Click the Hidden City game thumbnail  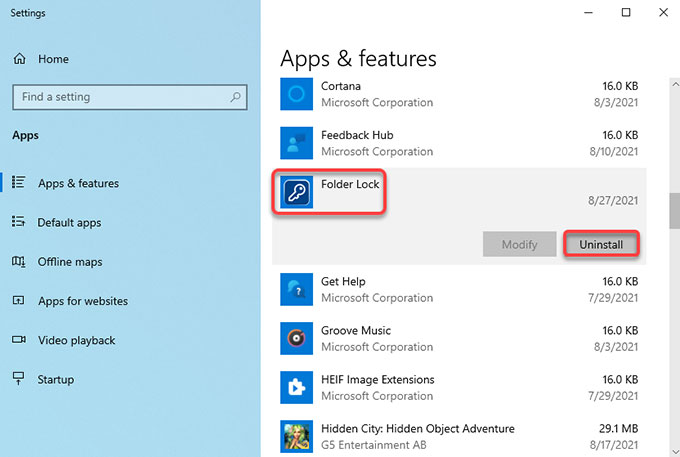point(296,437)
